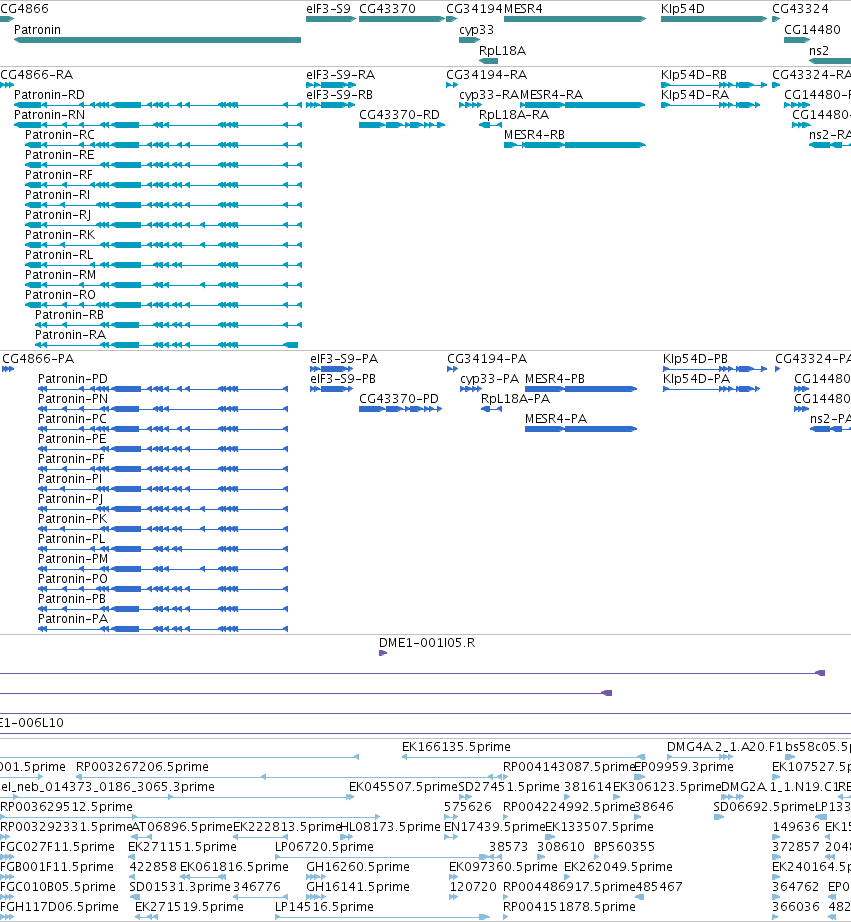Image resolution: width=851 pixels, height=922 pixels.
Task: Click the RP004143087.5prime EST label
Action: point(569,767)
